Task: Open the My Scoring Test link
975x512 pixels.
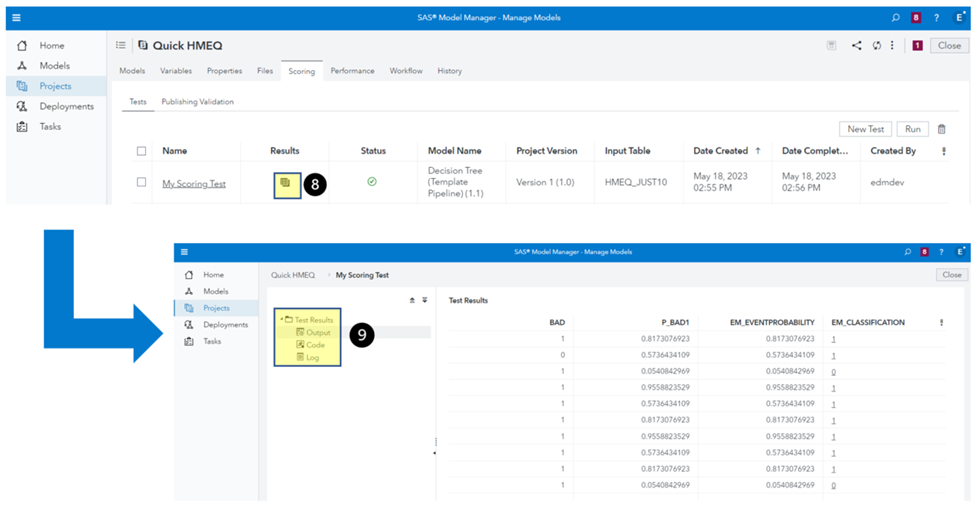Action: (x=193, y=184)
